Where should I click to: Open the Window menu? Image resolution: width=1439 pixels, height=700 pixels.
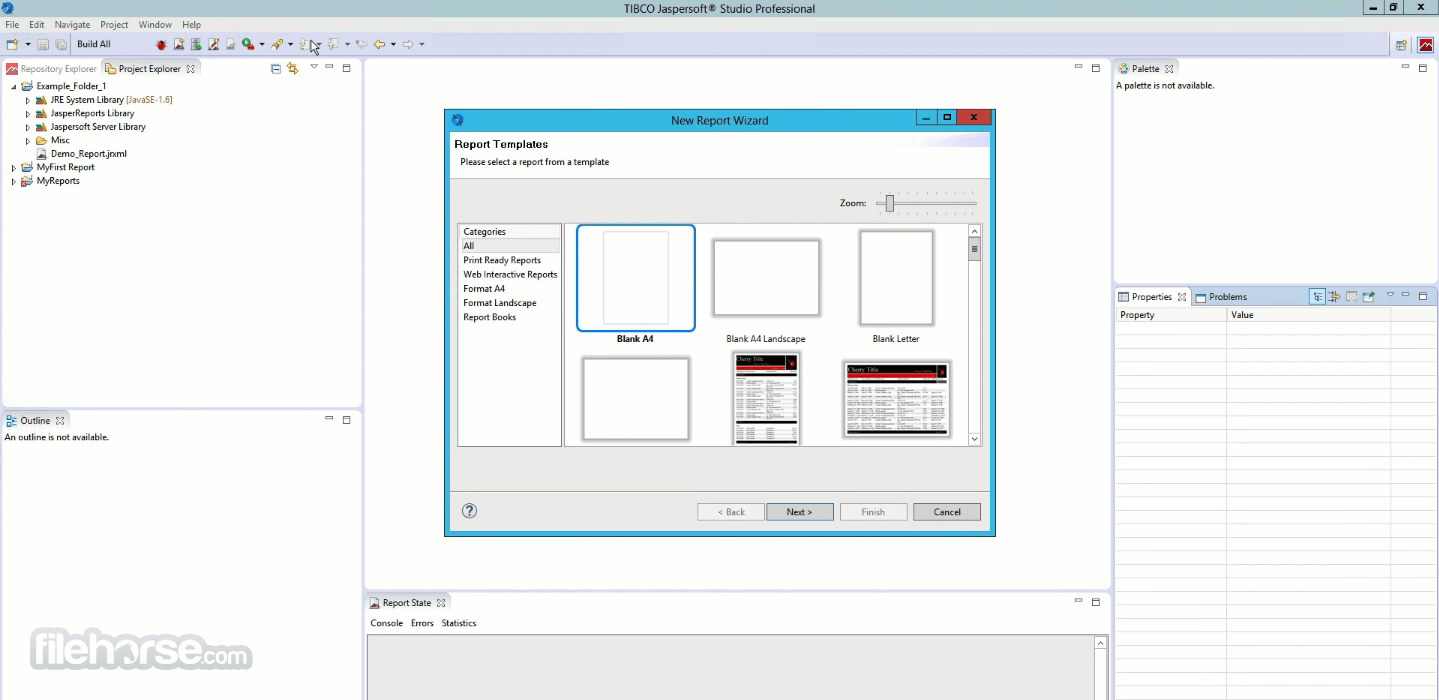(x=155, y=24)
